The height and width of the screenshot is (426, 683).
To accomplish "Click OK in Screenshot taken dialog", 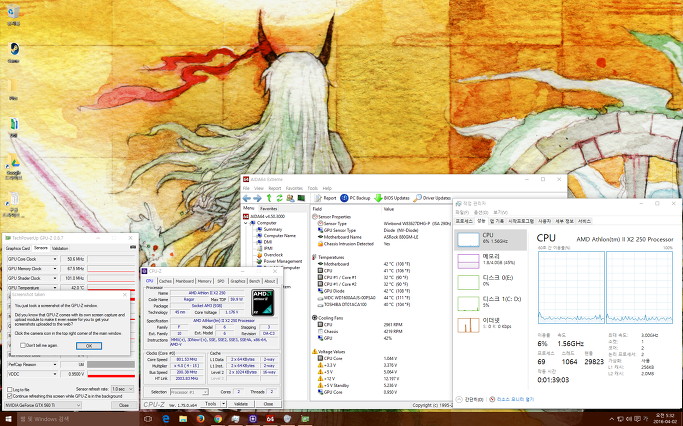I will 89,345.
